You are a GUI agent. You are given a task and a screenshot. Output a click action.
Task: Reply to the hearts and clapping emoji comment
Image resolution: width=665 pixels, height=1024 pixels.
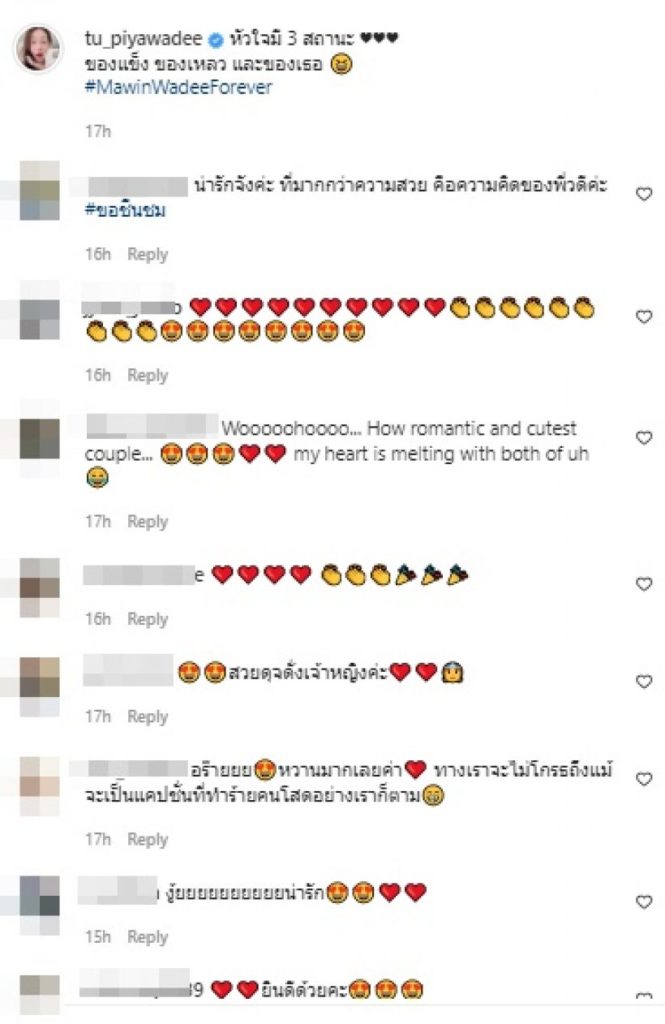pyautogui.click(x=148, y=376)
